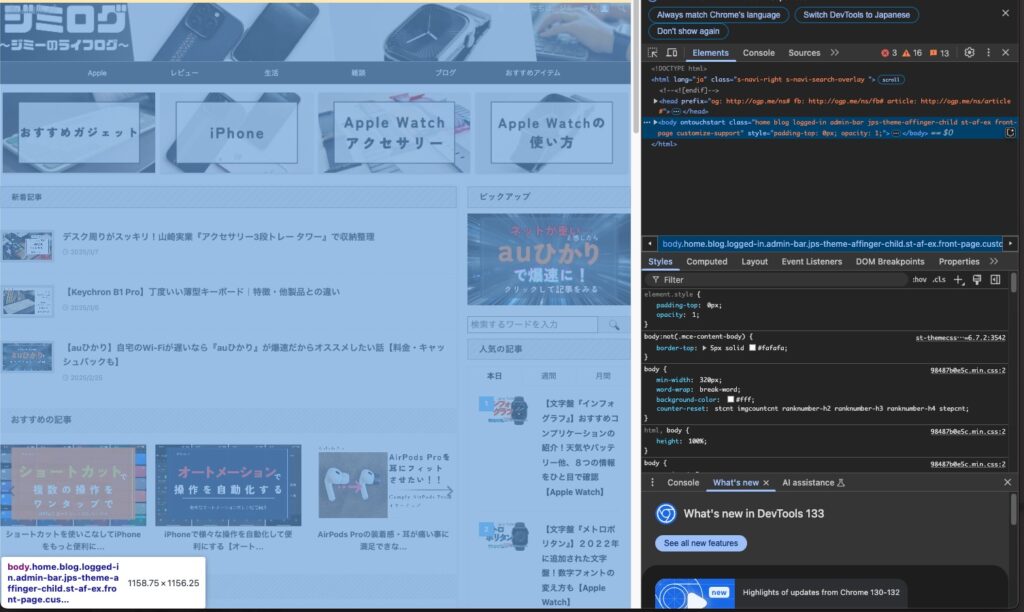Show more main panel tabs chevron
This screenshot has height=612, width=1024.
tap(835, 53)
